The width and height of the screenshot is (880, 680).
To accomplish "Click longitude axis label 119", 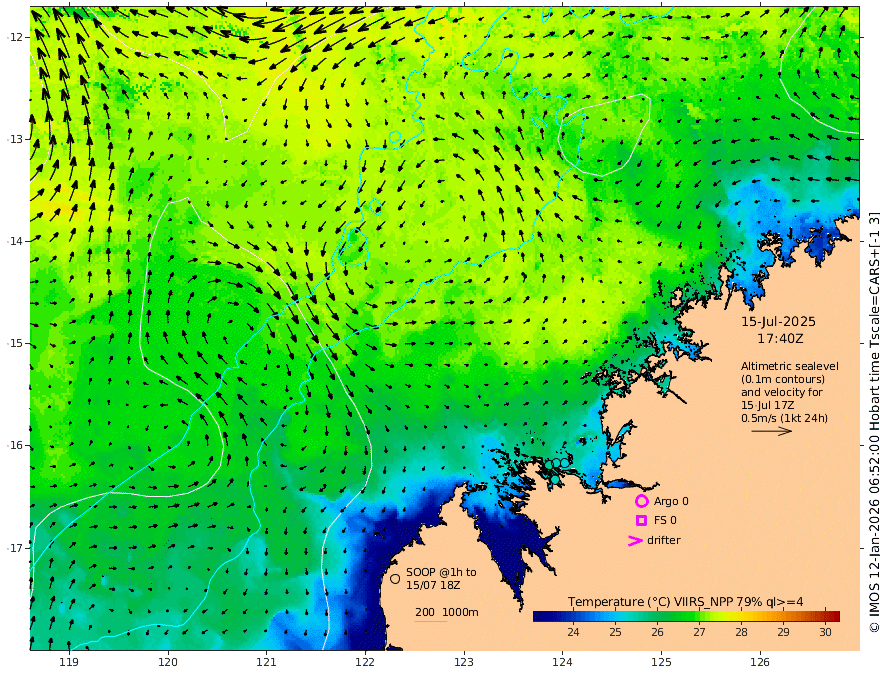I will tap(69, 662).
